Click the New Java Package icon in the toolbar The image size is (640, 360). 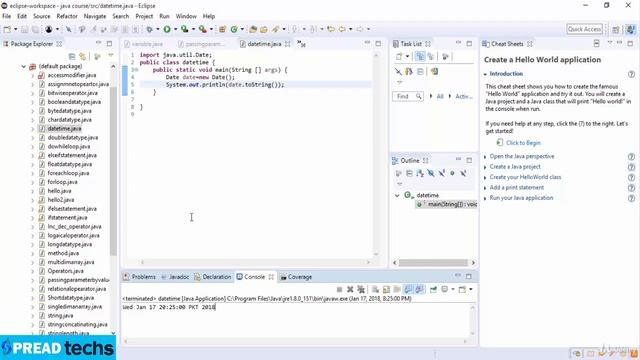222,29
